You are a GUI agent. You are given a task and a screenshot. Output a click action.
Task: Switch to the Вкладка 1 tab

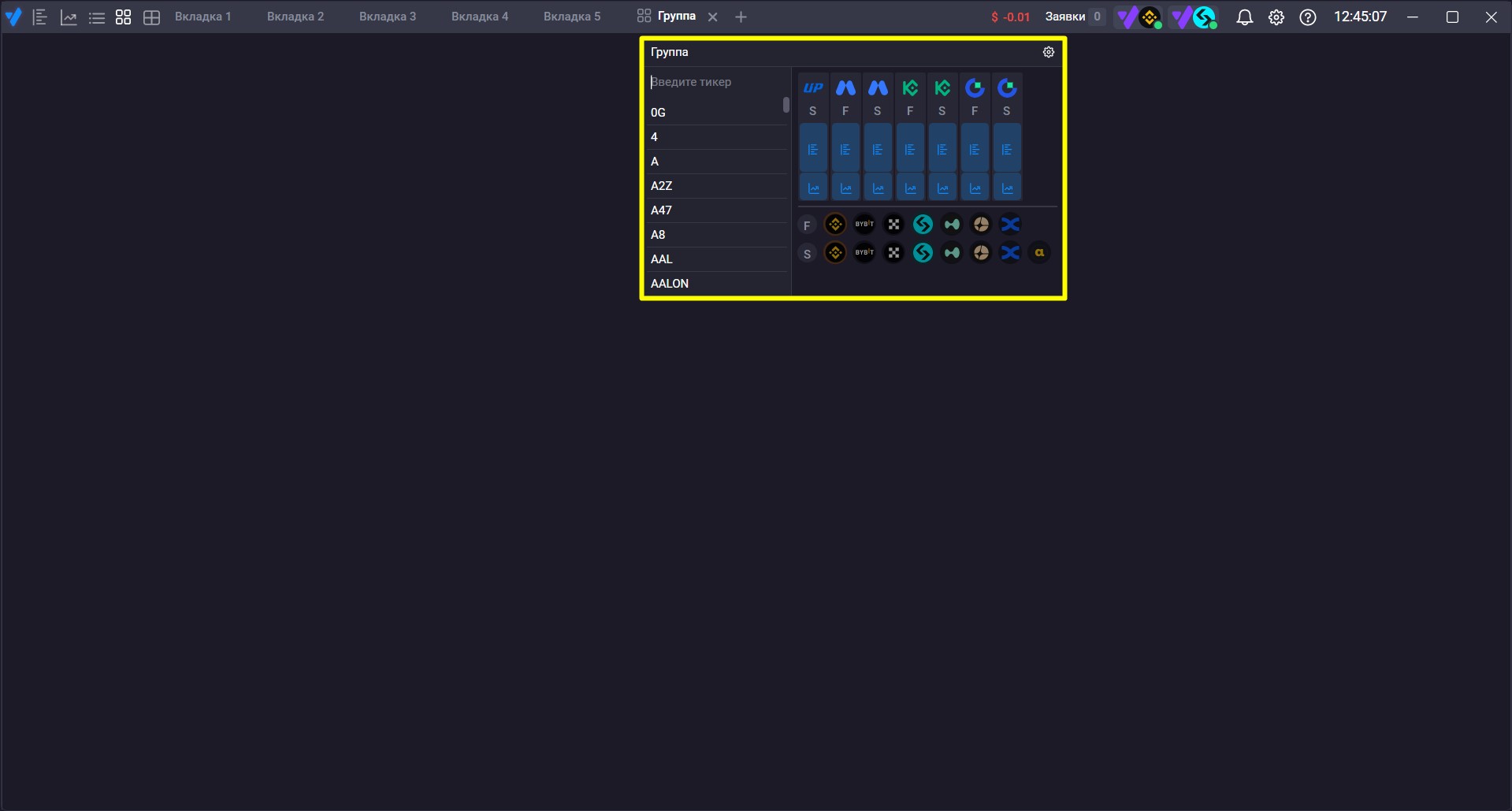[202, 17]
